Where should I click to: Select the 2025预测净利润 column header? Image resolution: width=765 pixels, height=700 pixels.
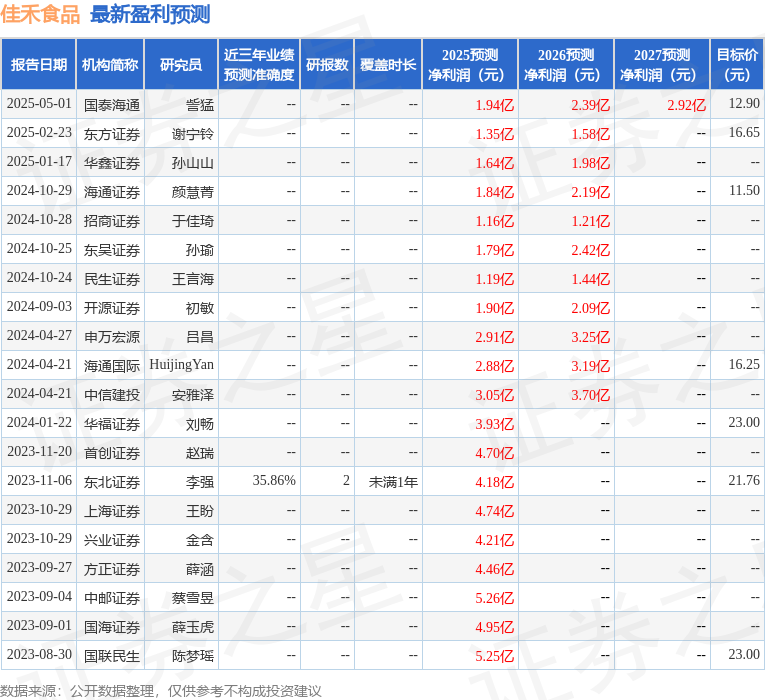[470, 64]
